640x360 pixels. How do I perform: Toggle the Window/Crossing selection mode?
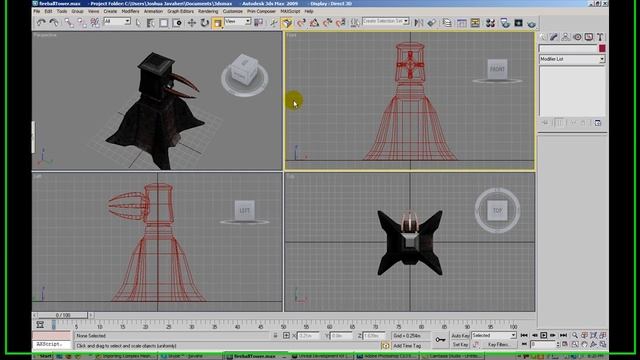pos(177,23)
